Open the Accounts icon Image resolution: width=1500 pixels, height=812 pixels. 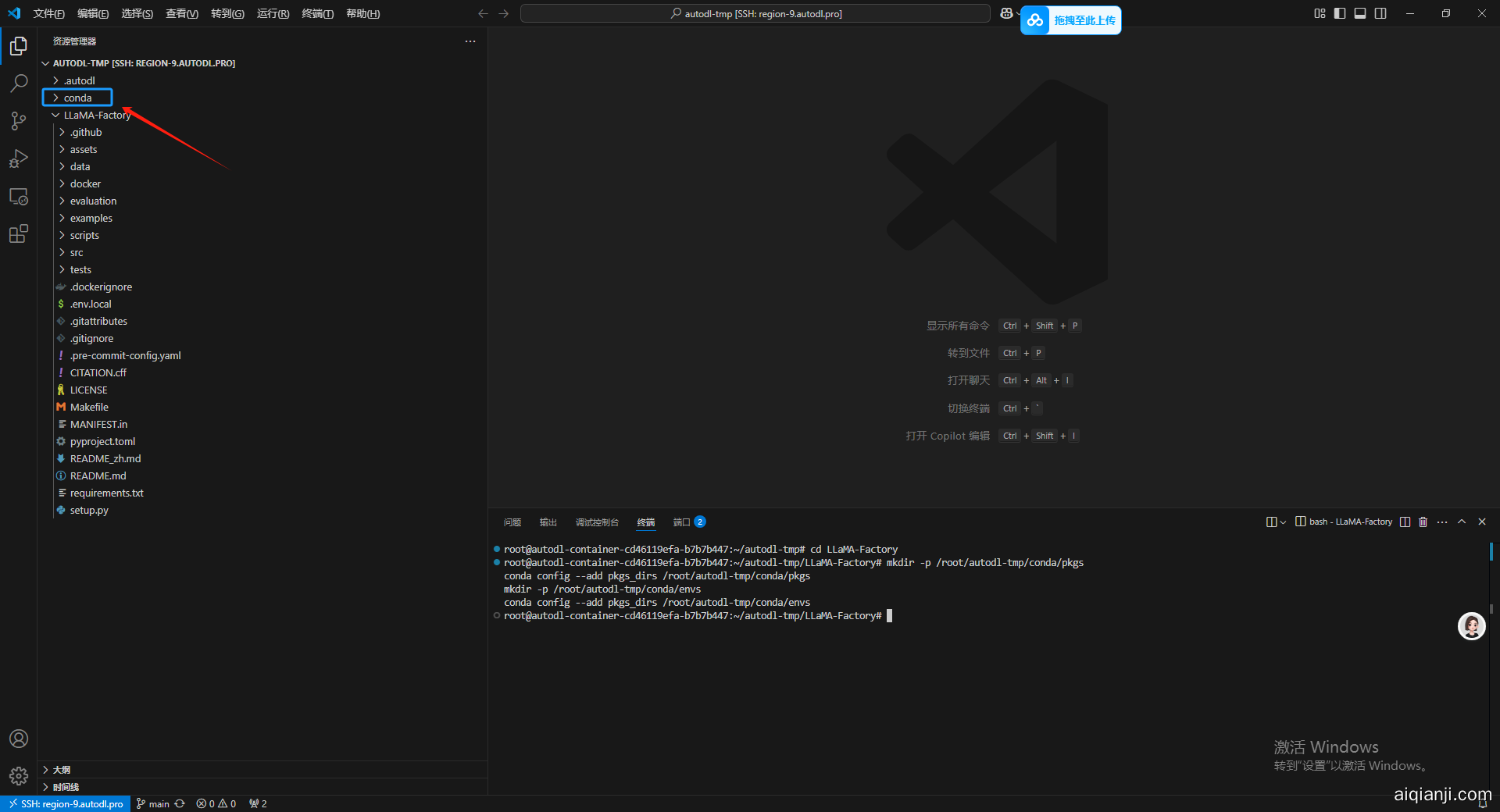[x=19, y=739]
